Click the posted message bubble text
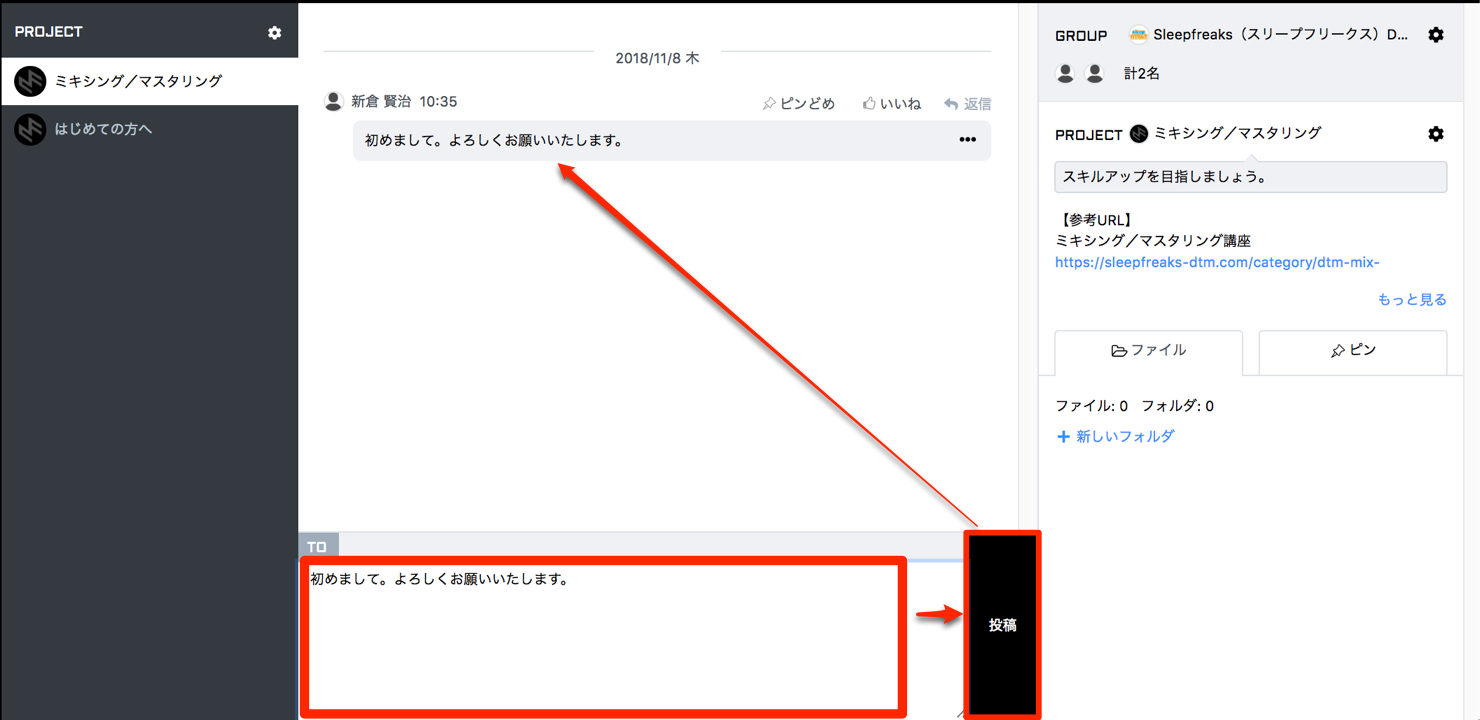The image size is (1480, 720). (x=494, y=141)
